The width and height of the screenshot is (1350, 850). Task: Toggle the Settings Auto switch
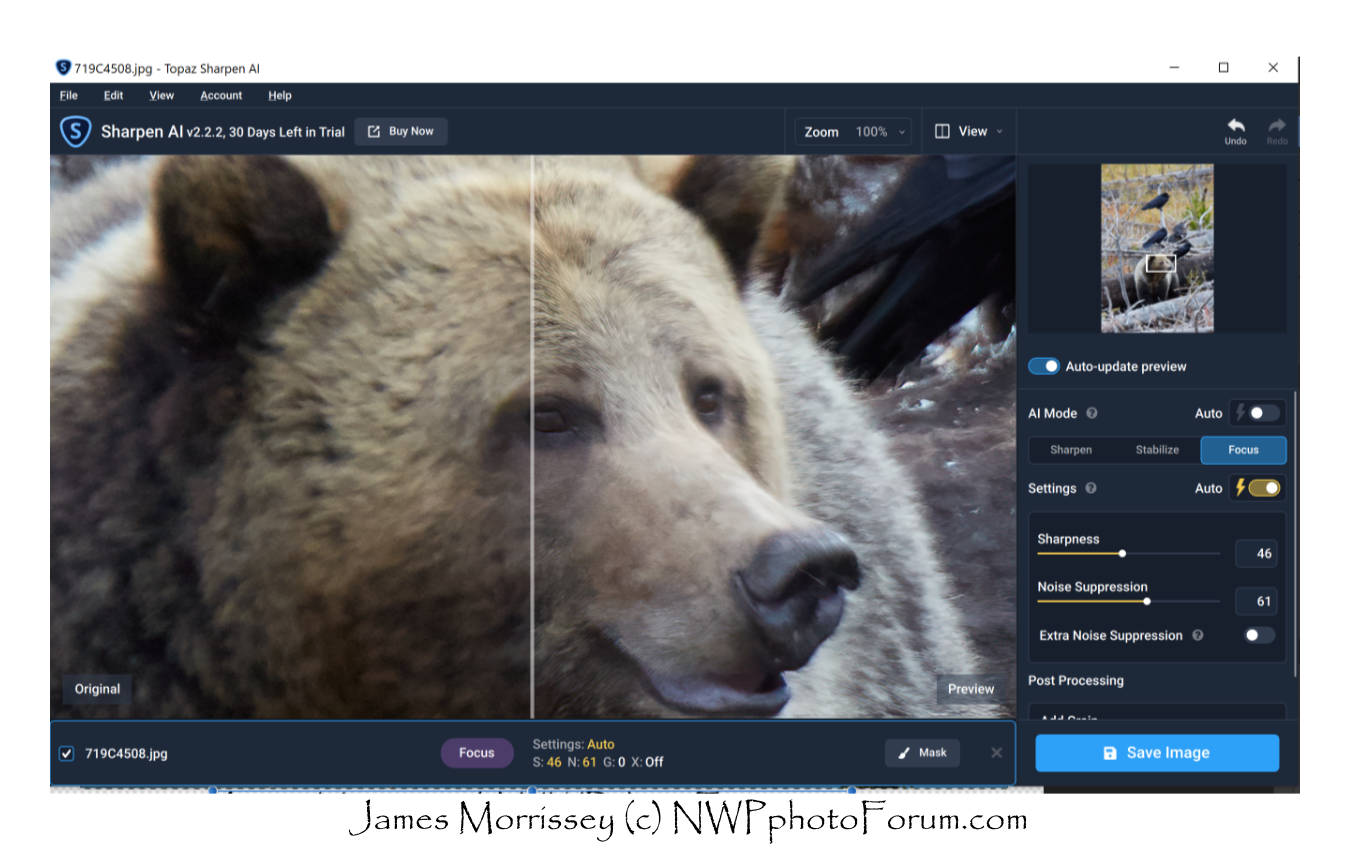(x=1264, y=488)
